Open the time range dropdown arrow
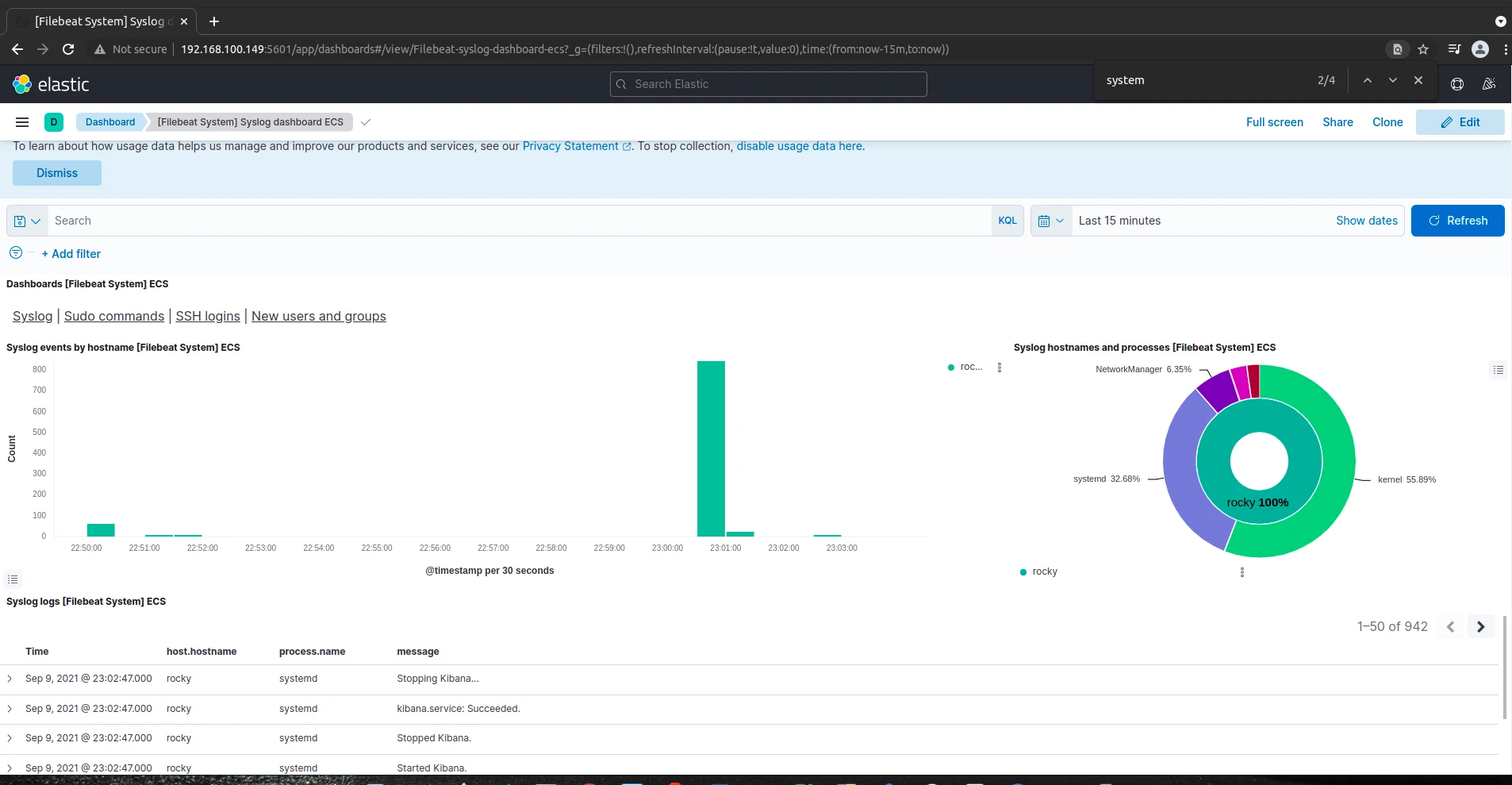The height and width of the screenshot is (785, 1512). coord(1061,221)
